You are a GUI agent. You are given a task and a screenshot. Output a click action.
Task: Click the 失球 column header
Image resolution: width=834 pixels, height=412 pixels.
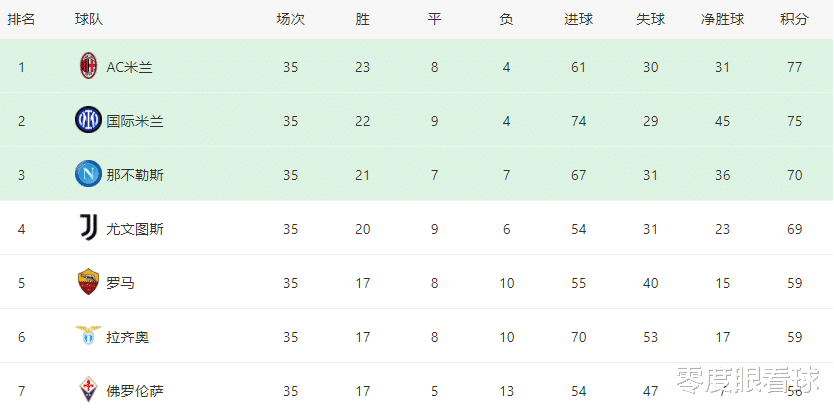point(650,20)
